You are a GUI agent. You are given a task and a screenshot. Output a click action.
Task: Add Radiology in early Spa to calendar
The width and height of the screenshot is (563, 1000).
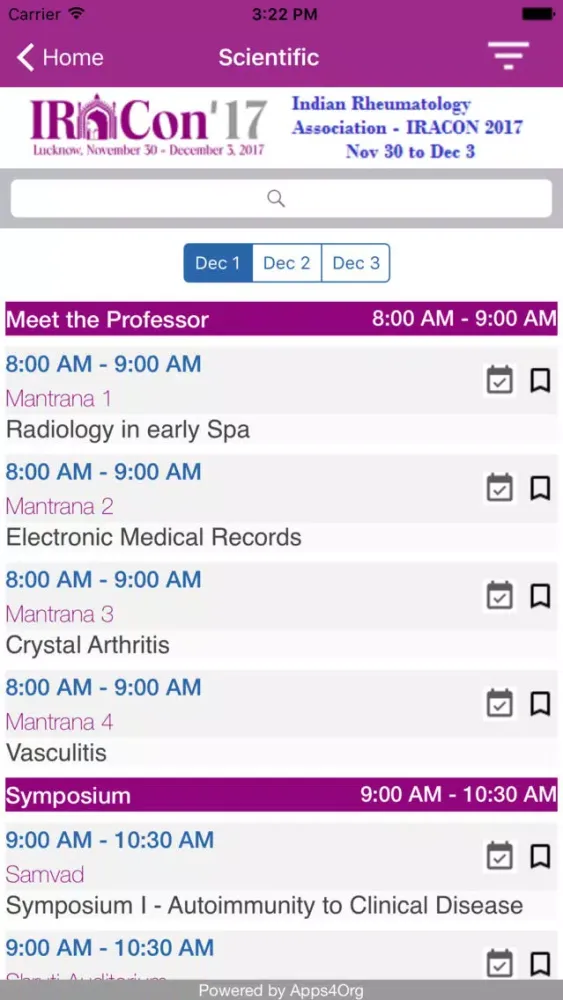coord(500,381)
